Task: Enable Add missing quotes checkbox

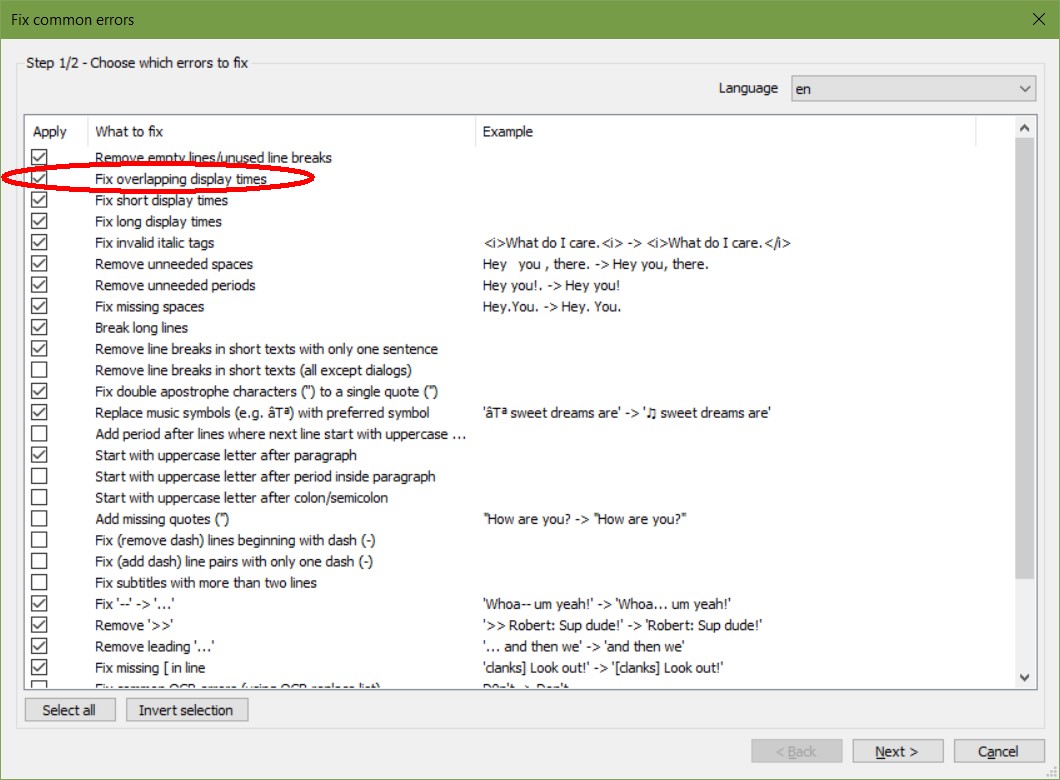Action: 39,519
